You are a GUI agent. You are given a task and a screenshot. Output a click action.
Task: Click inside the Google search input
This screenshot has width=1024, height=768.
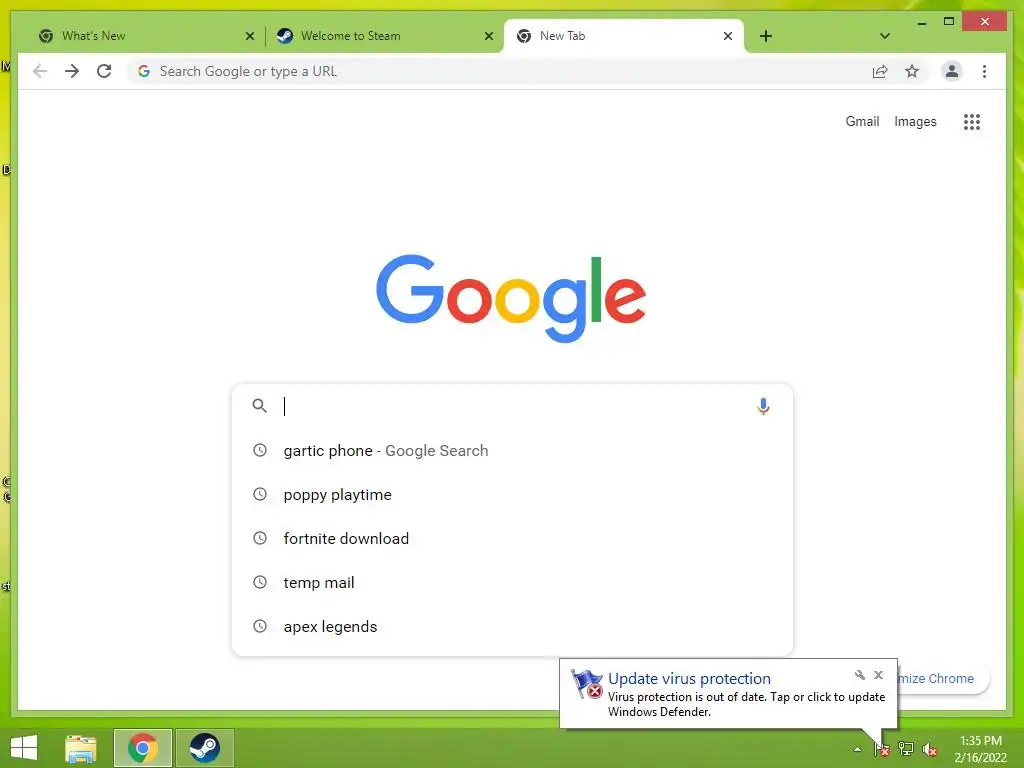(513, 406)
